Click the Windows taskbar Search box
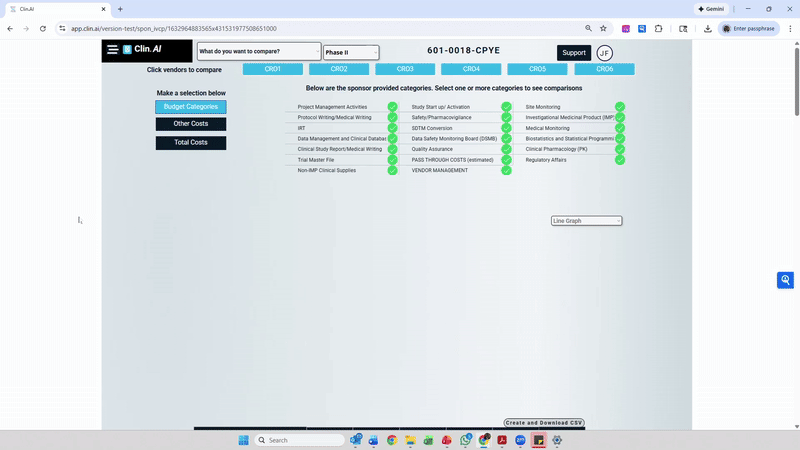Image resolution: width=800 pixels, height=450 pixels. (299, 440)
